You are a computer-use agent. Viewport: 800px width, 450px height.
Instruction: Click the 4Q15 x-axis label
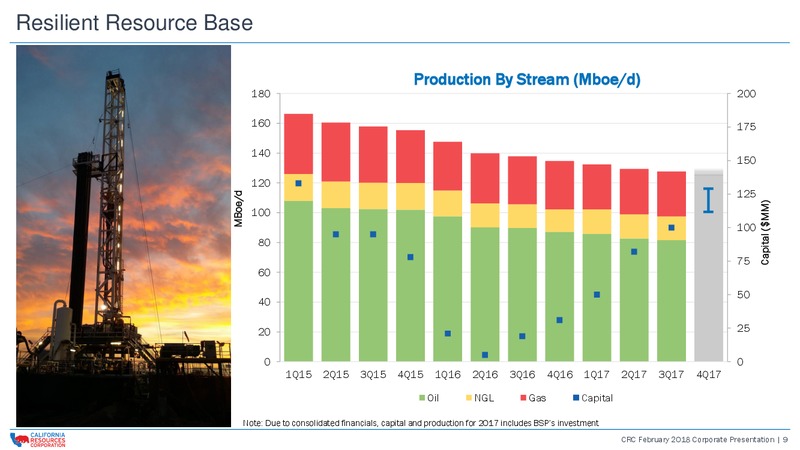(410, 374)
